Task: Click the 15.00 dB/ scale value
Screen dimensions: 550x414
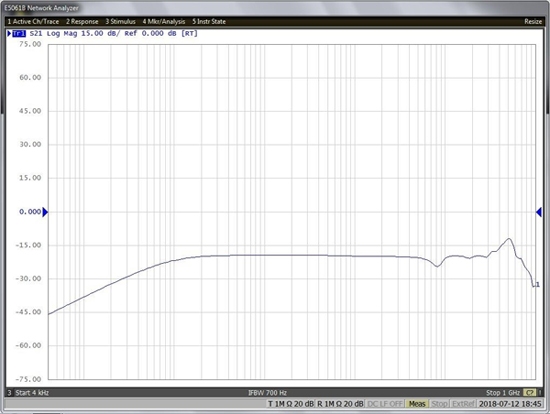Action: pyautogui.click(x=101, y=34)
